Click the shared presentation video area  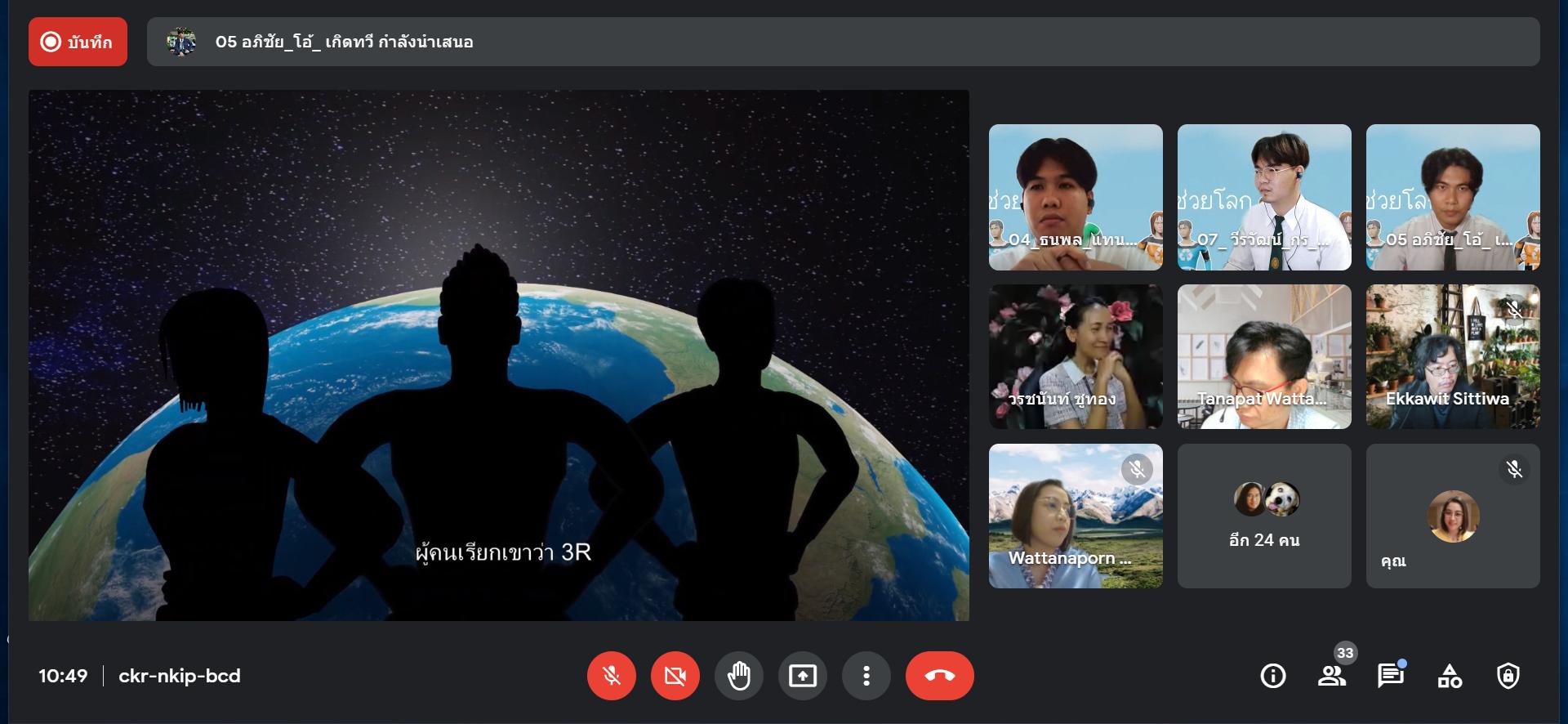[499, 355]
